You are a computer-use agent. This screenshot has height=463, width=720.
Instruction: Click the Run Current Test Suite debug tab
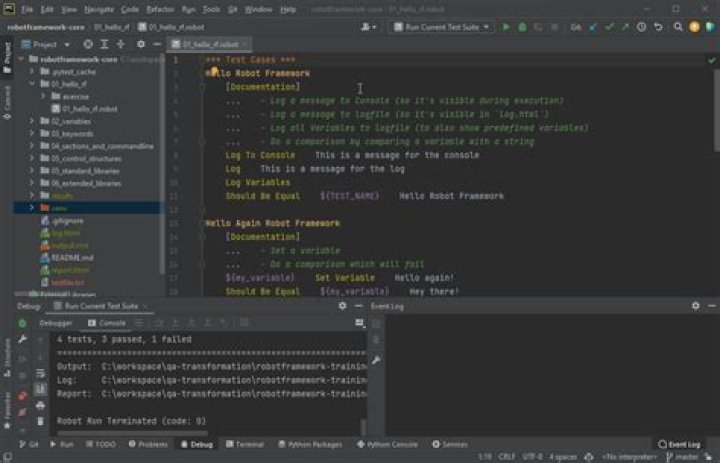[100, 306]
